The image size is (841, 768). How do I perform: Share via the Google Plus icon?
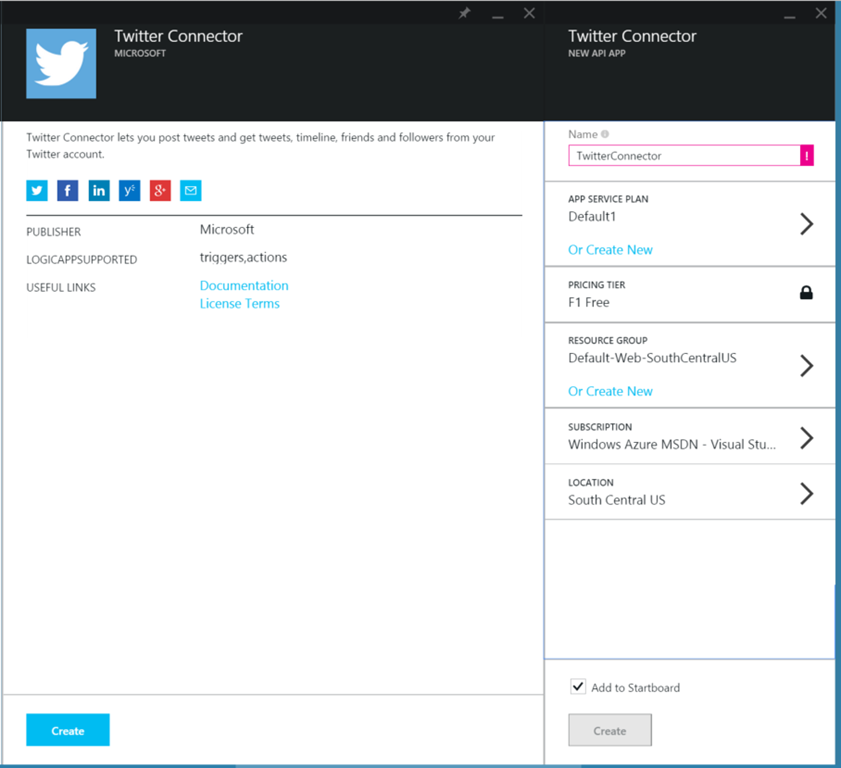coord(160,190)
